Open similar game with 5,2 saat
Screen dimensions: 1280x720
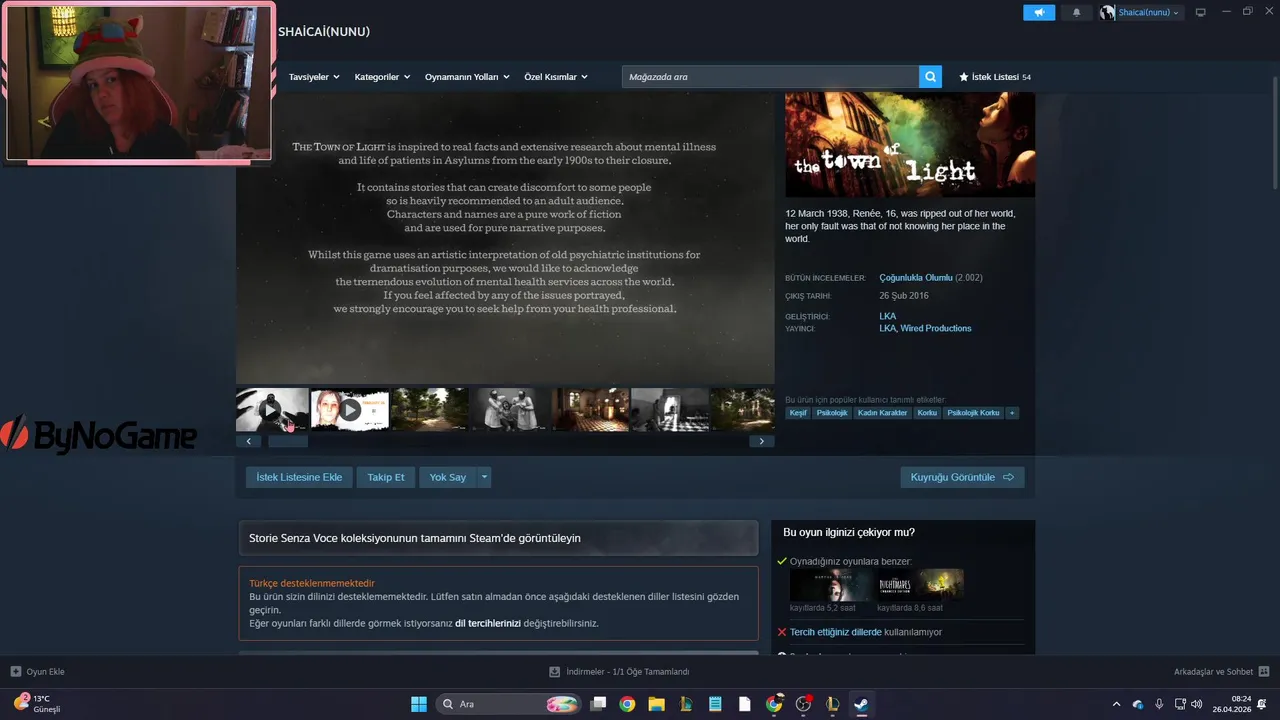832,584
